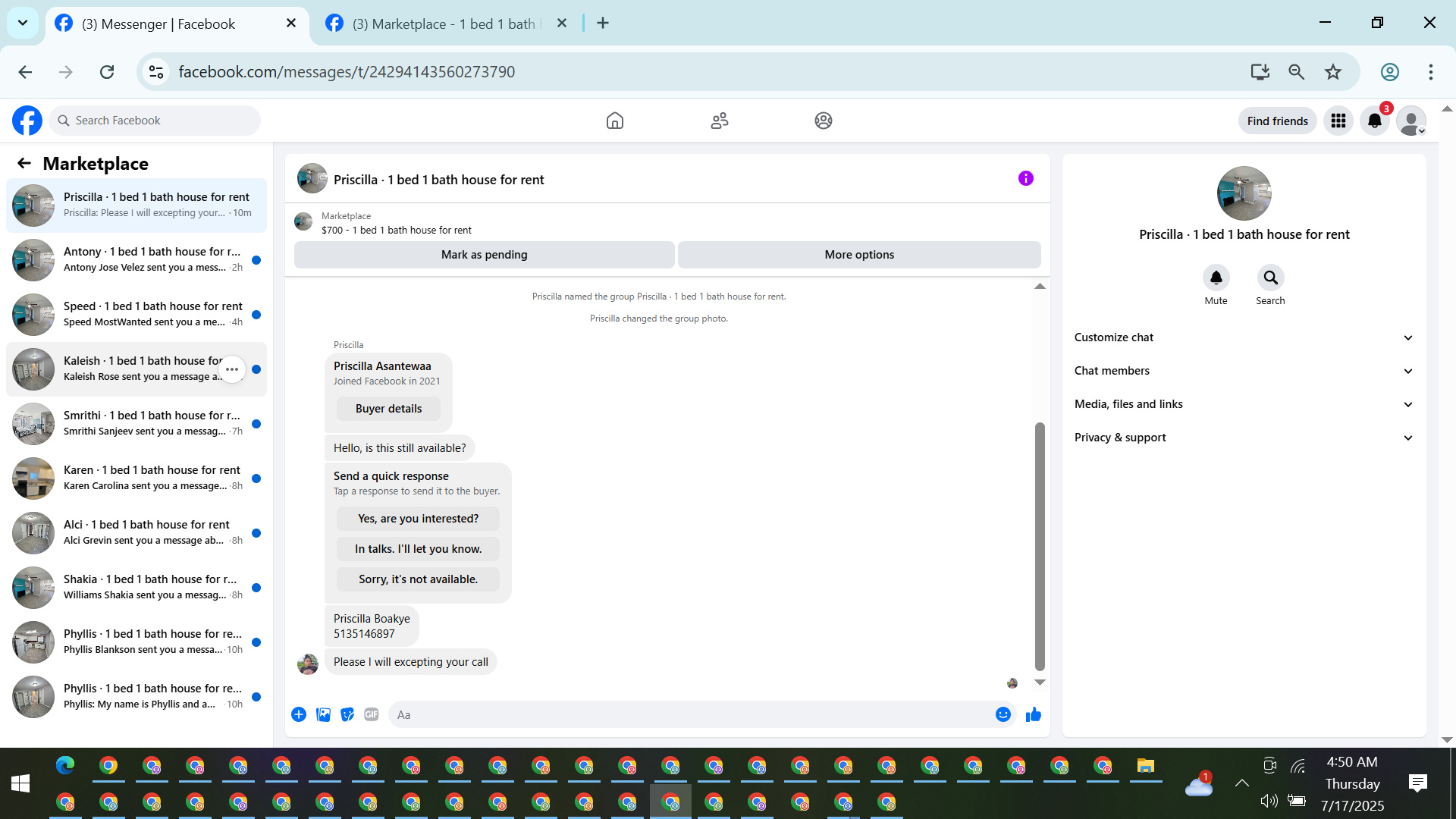Expand Privacy & support section
Image resolution: width=1456 pixels, height=819 pixels.
(1244, 438)
